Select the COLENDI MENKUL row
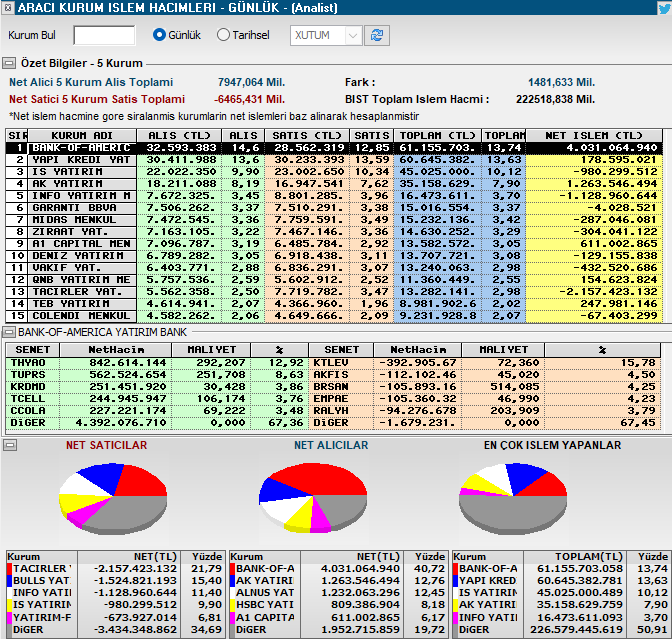672x639 pixels. (x=334, y=316)
